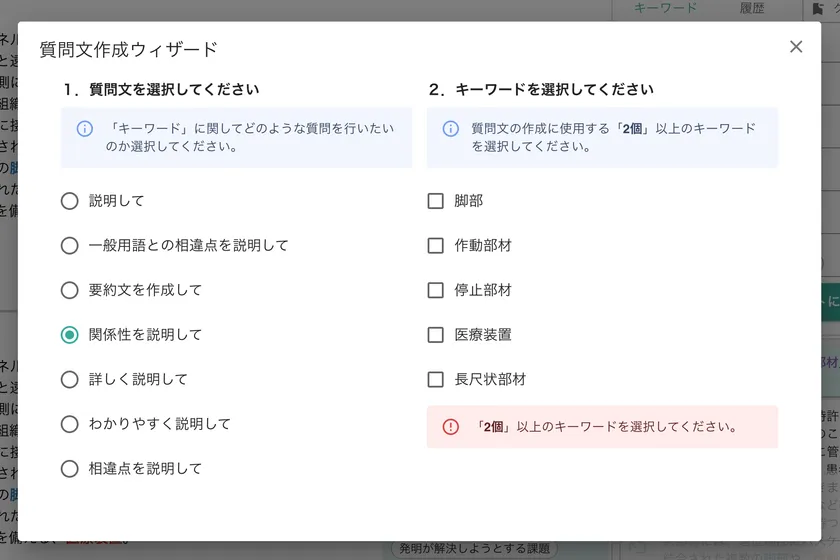The height and width of the screenshot is (560, 840).
Task: Select the 説明して radio option
Action: click(x=69, y=201)
